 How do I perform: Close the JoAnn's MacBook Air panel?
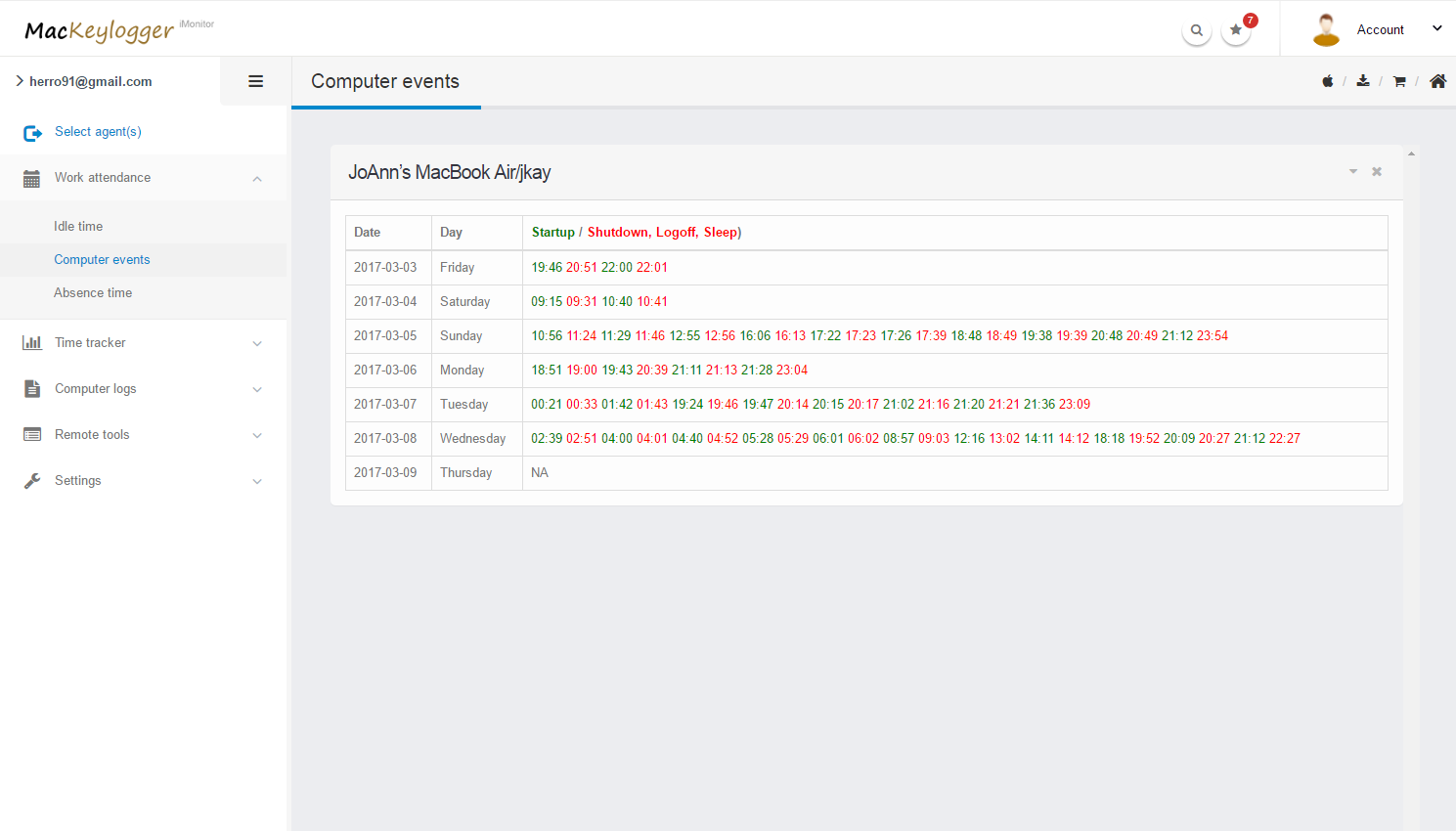click(x=1377, y=172)
